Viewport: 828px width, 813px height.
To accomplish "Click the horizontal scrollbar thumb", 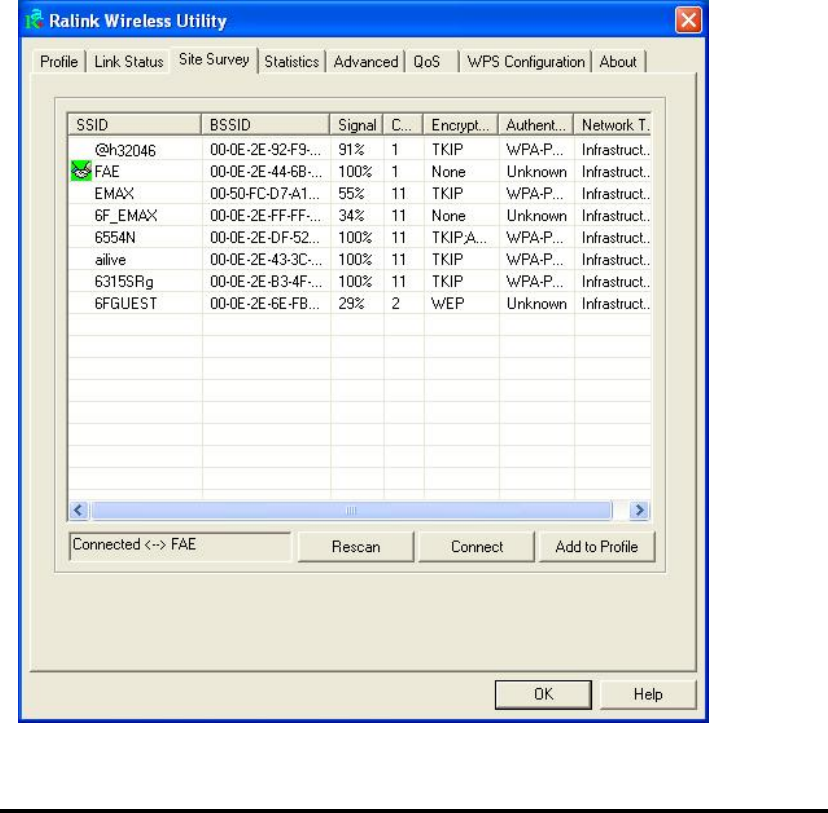I will pyautogui.click(x=352, y=510).
